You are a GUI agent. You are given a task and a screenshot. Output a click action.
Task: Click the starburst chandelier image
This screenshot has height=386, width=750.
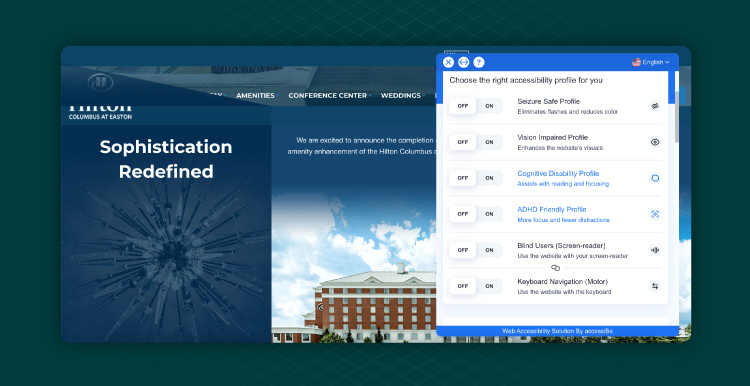click(x=166, y=258)
